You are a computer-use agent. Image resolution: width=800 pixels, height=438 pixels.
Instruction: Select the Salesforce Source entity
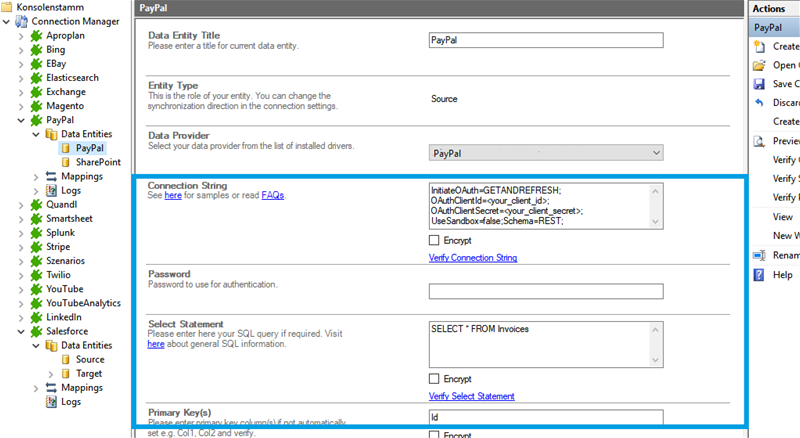point(89,359)
